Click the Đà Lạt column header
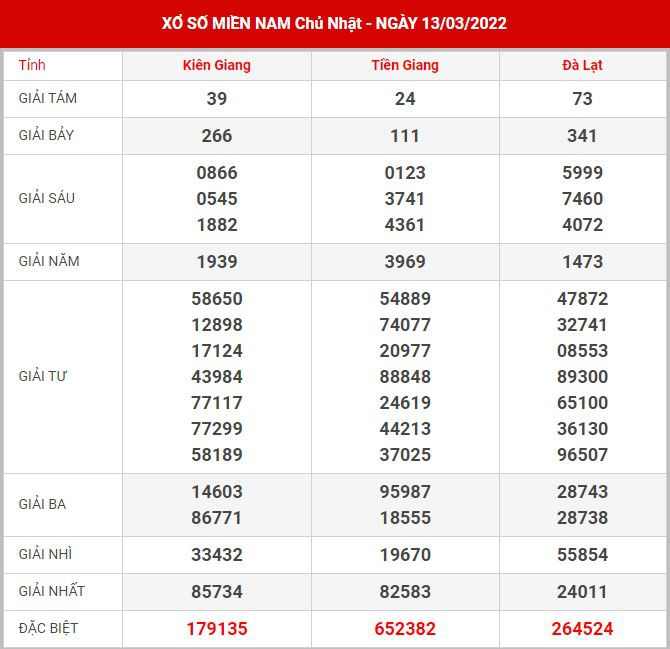670x649 pixels. point(582,66)
